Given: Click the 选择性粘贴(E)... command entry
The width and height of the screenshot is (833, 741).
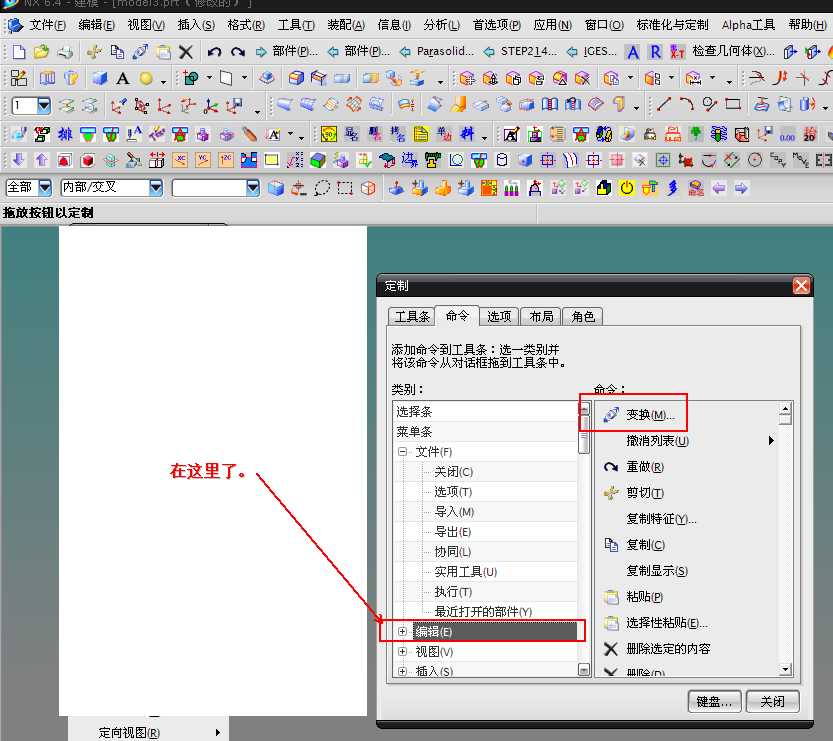Looking at the screenshot, I should pyautogui.click(x=667, y=623).
